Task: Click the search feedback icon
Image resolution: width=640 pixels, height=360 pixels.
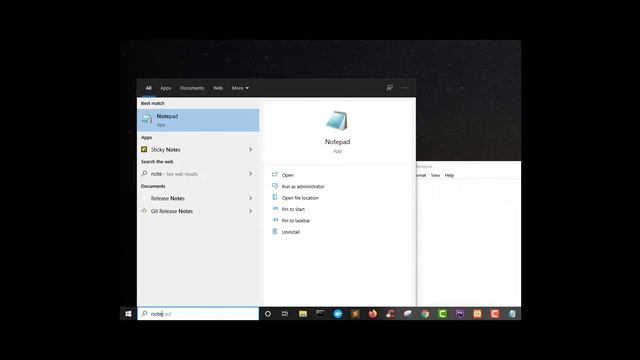Action: click(x=389, y=88)
